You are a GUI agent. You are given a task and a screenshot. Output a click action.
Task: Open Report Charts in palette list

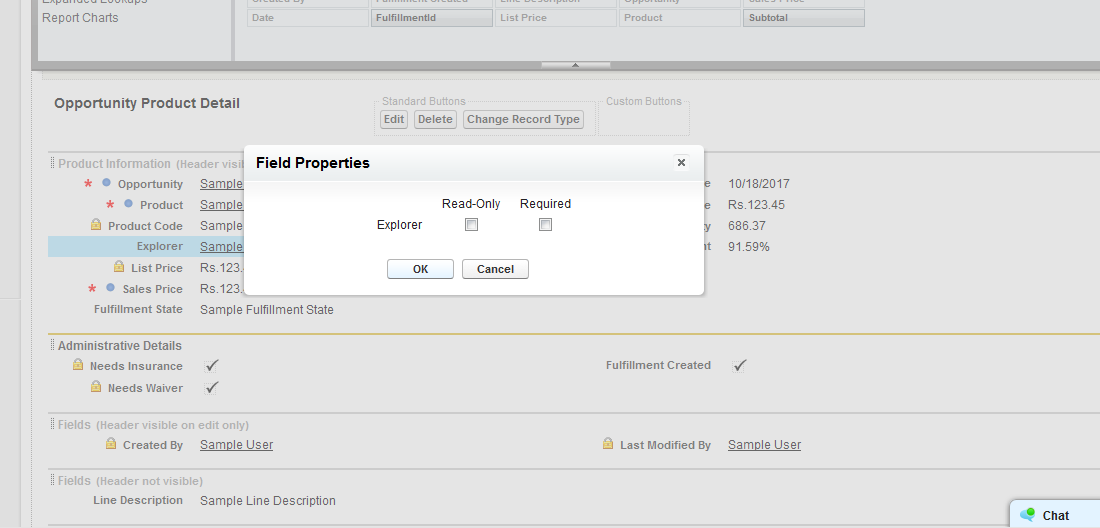80,18
